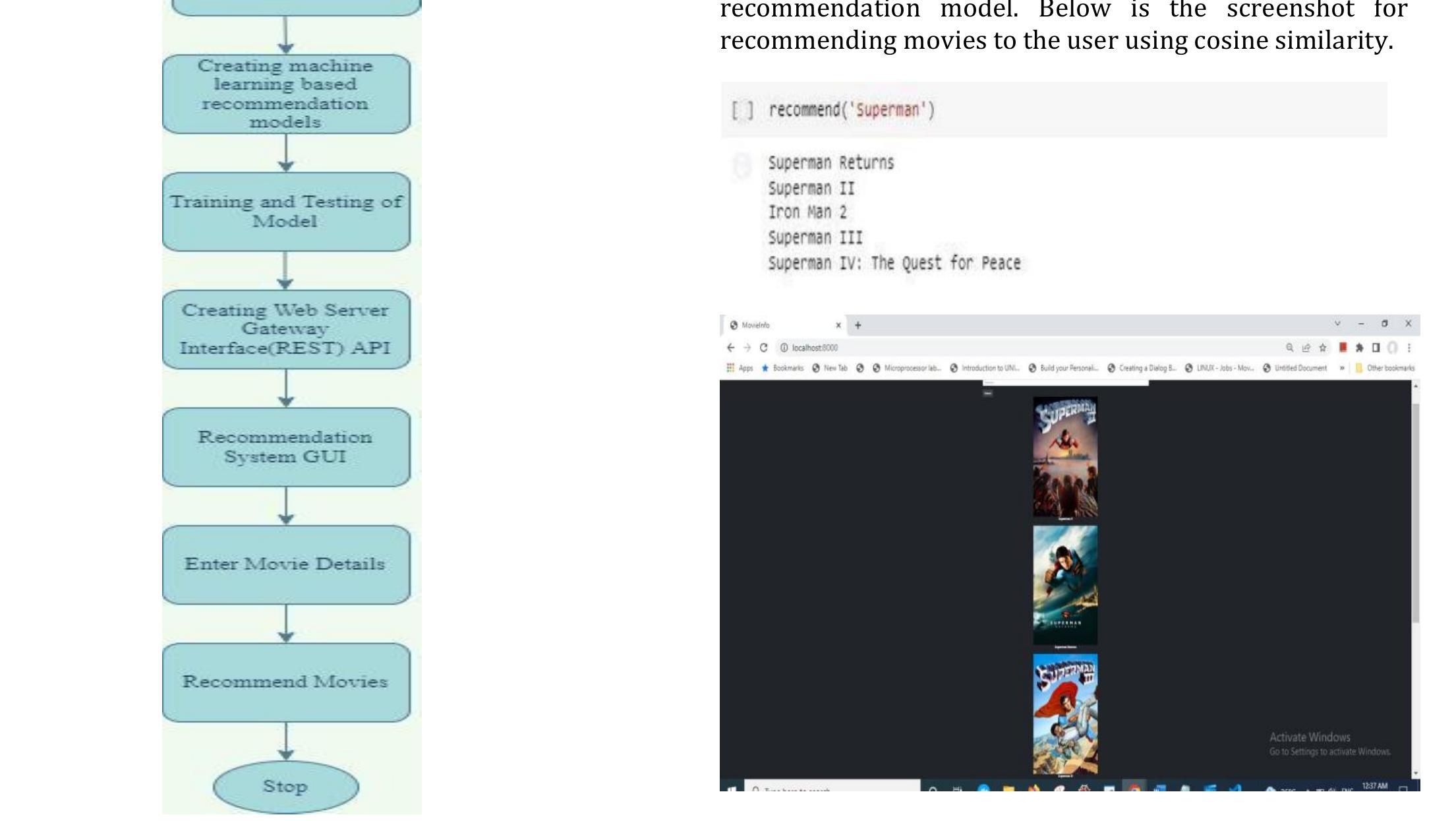Image resolution: width=1456 pixels, height=821 pixels.
Task: Open the Extensions puzzle-piece menu
Action: pyautogui.click(x=1359, y=348)
